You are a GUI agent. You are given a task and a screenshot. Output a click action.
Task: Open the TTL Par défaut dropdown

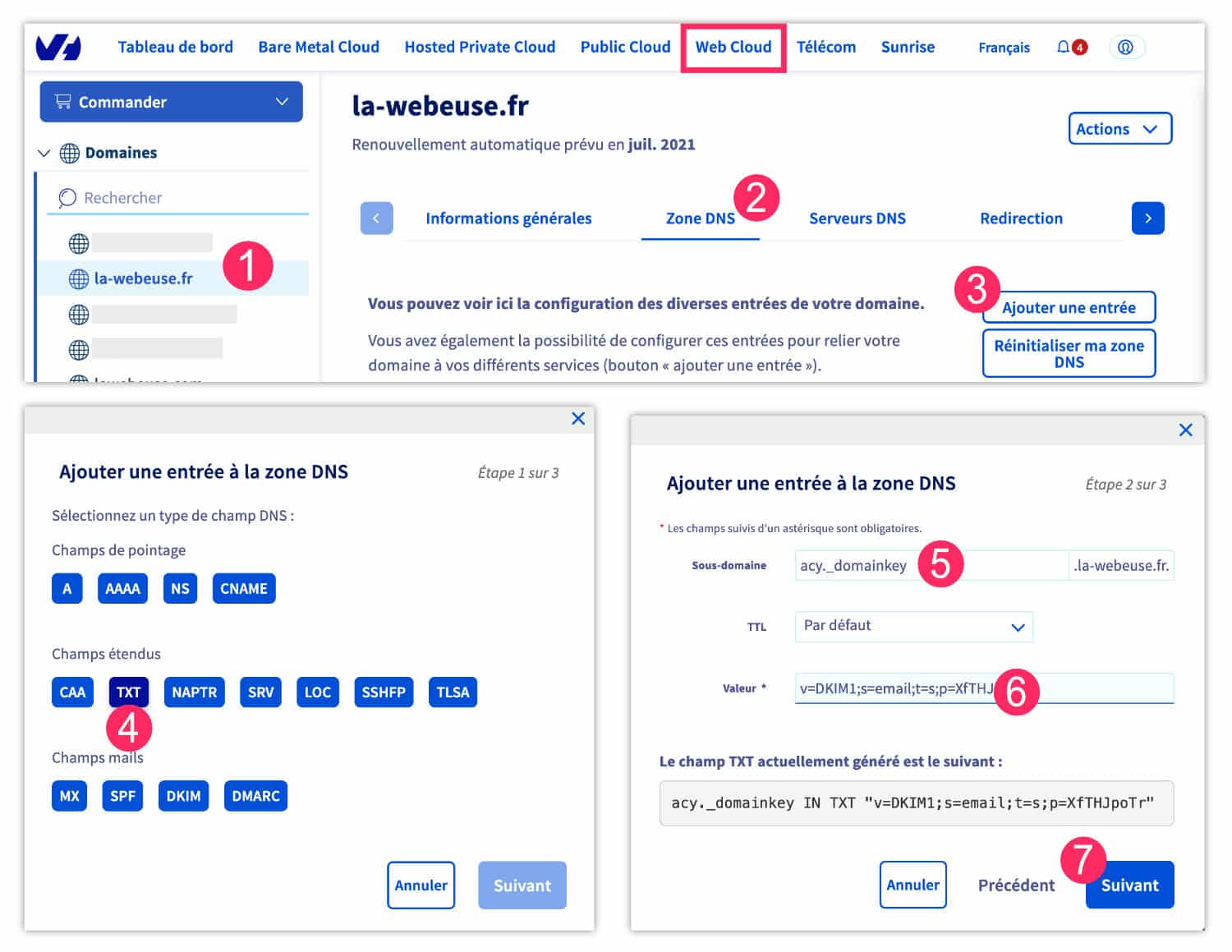[x=913, y=626]
